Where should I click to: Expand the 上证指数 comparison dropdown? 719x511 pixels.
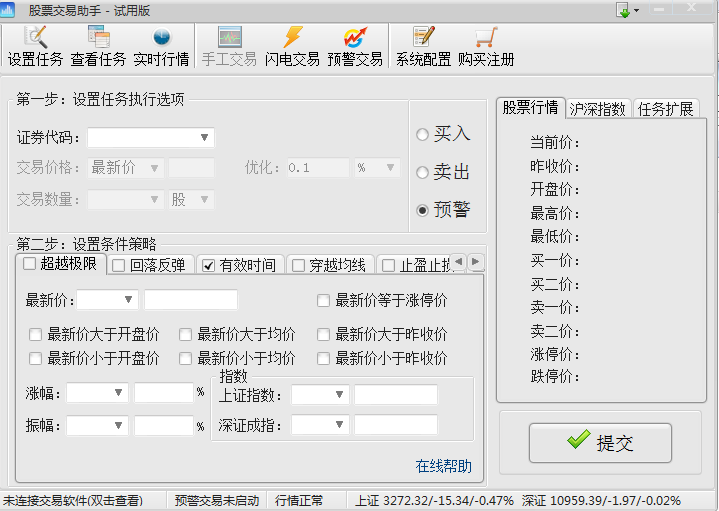tap(339, 394)
